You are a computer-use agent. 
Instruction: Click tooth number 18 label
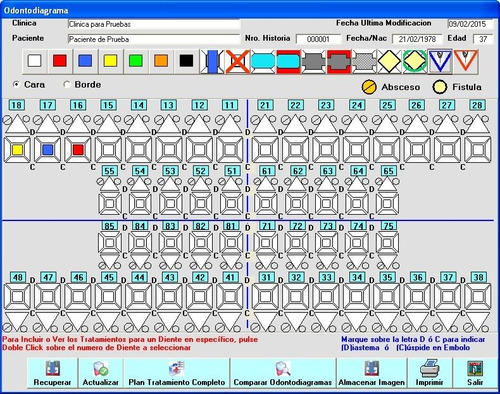16,105
